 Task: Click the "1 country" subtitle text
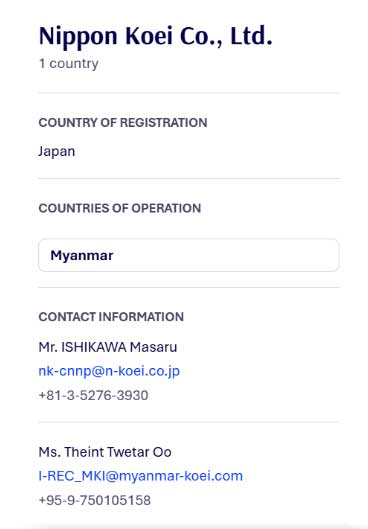tap(68, 63)
